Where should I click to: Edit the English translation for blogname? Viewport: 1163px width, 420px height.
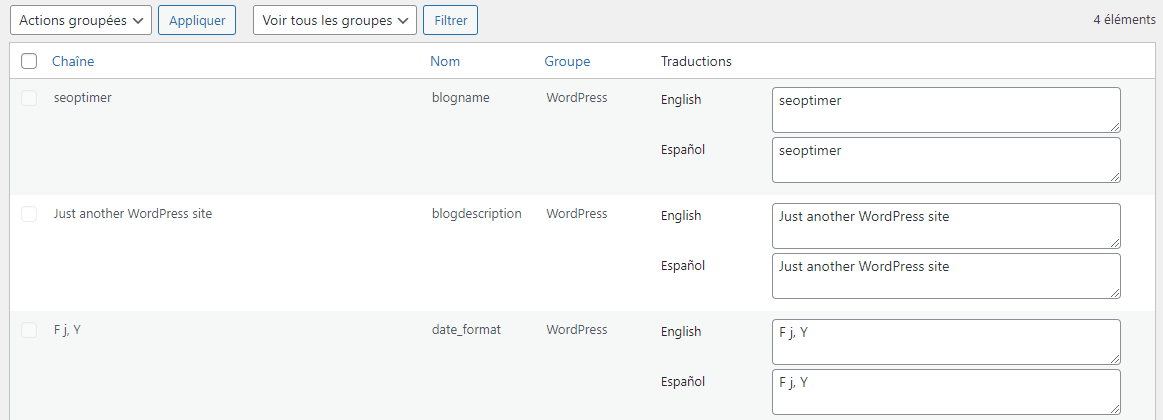pyautogui.click(x=945, y=109)
